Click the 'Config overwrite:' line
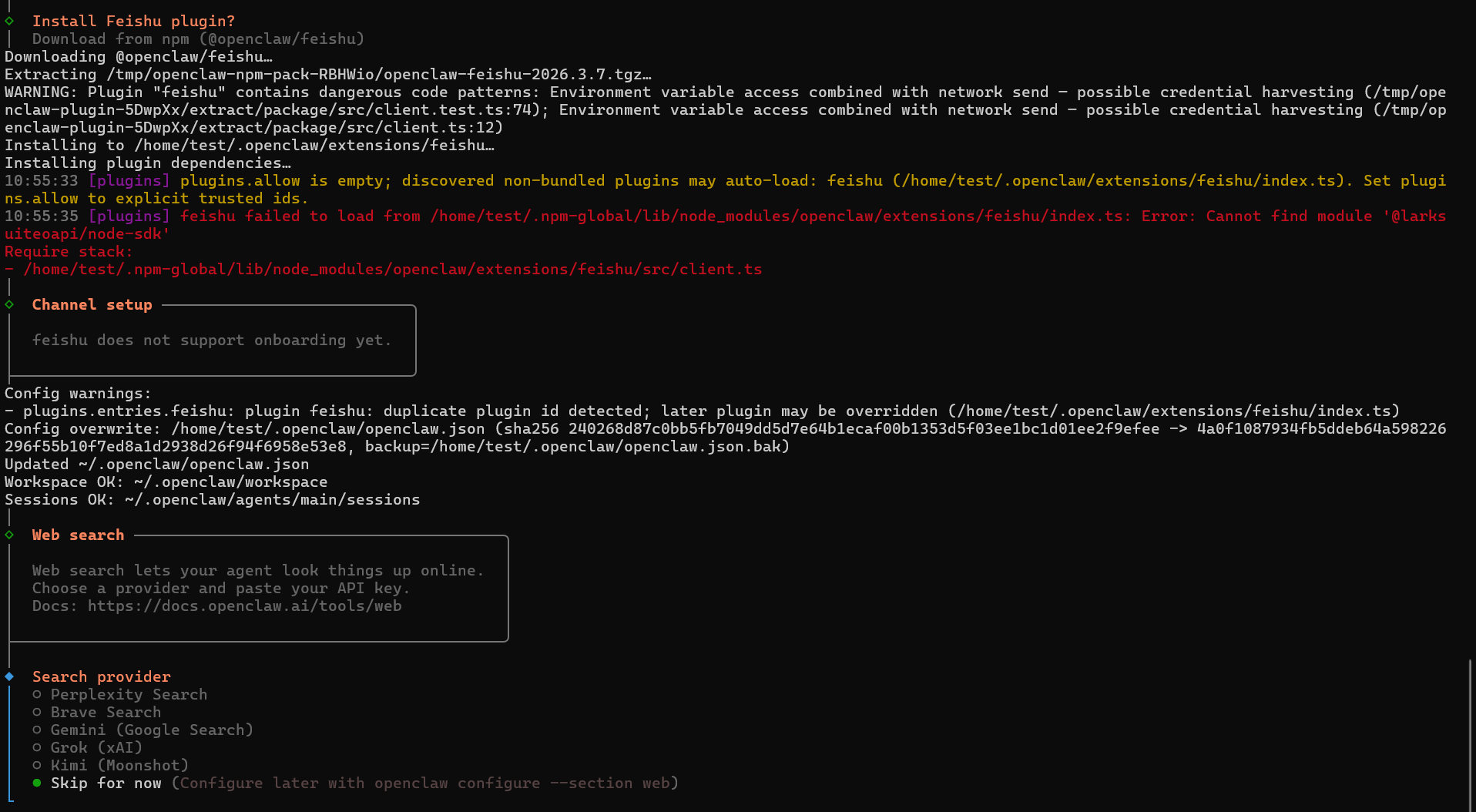Image resolution: width=1476 pixels, height=812 pixels. (726, 437)
